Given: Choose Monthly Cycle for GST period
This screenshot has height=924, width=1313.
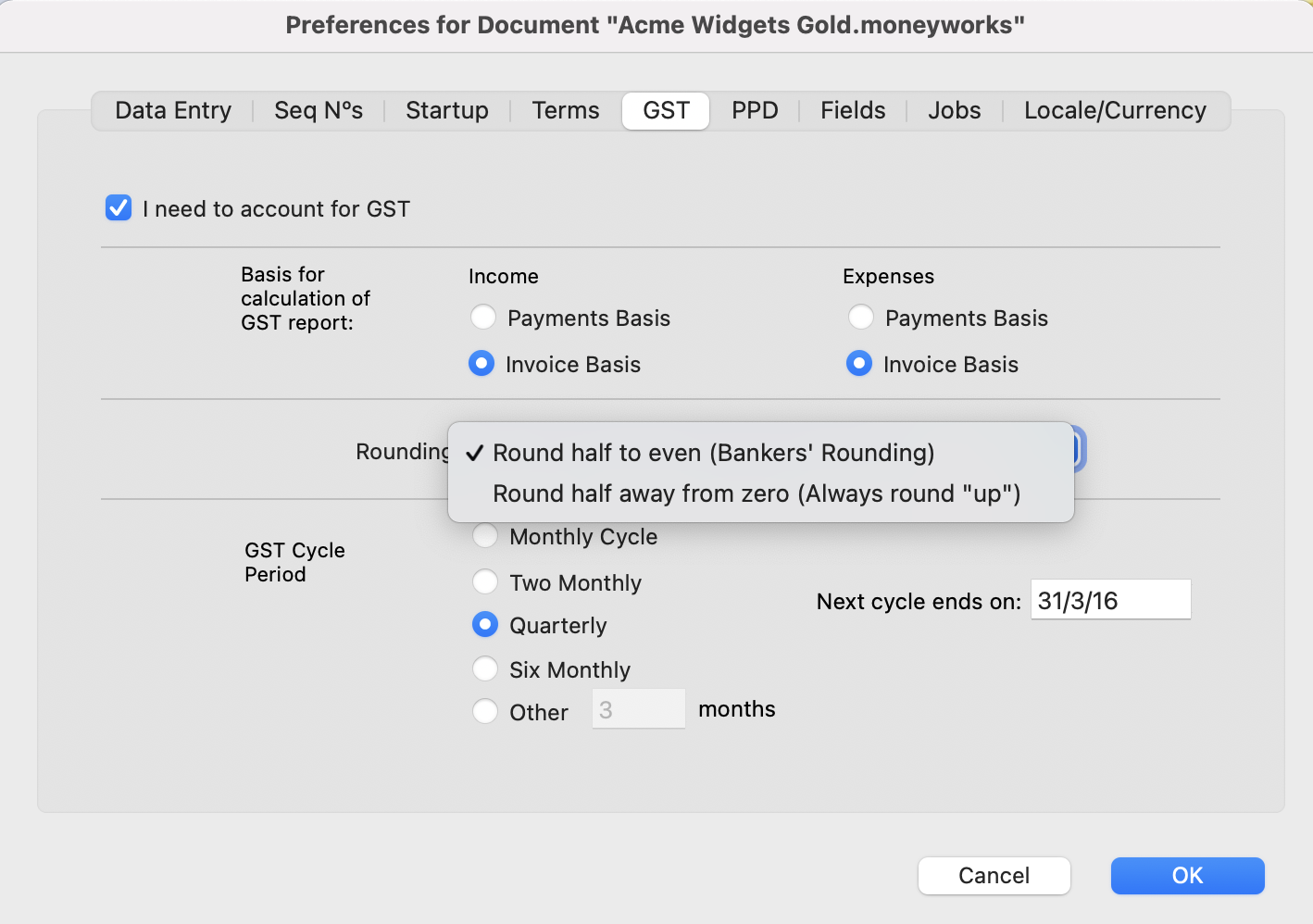Looking at the screenshot, I should click(484, 535).
